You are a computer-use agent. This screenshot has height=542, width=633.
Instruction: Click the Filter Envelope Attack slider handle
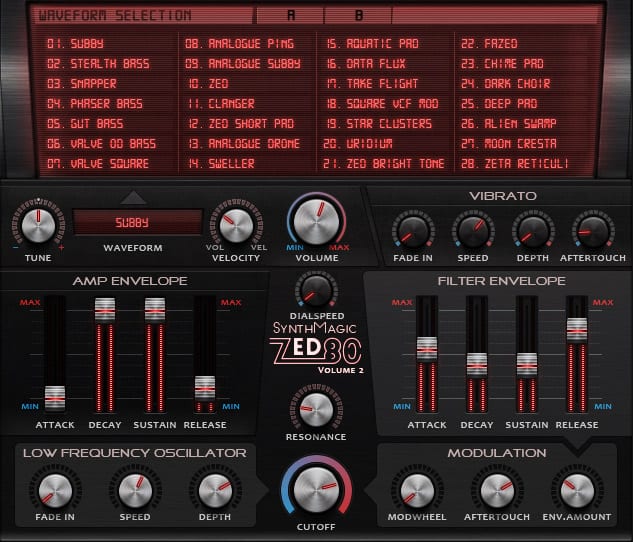427,349
